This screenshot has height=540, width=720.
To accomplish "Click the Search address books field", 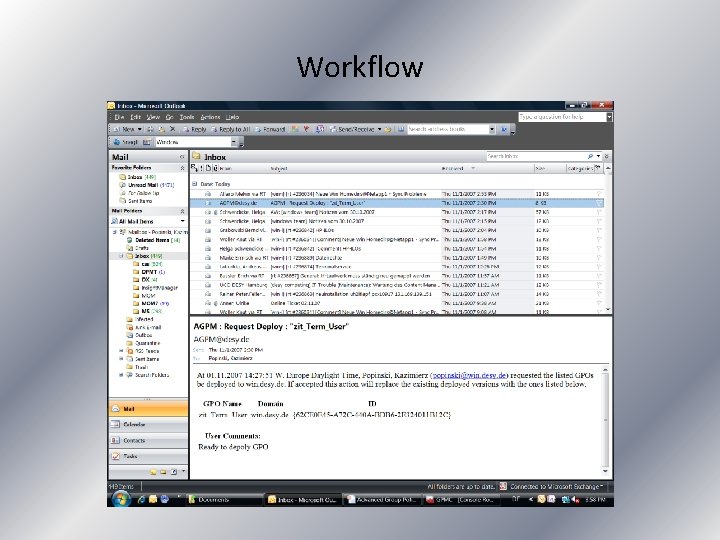I will coord(448,129).
